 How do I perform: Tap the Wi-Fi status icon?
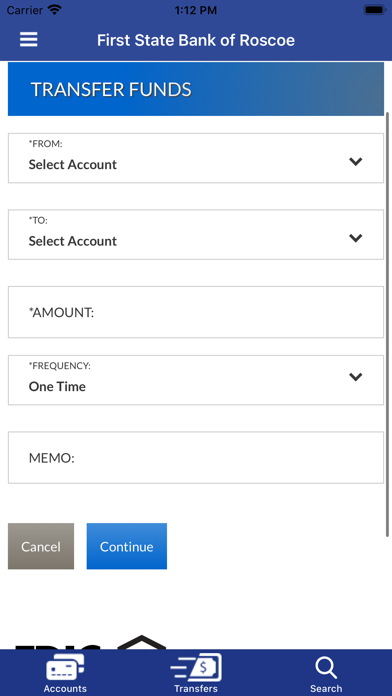(55, 10)
